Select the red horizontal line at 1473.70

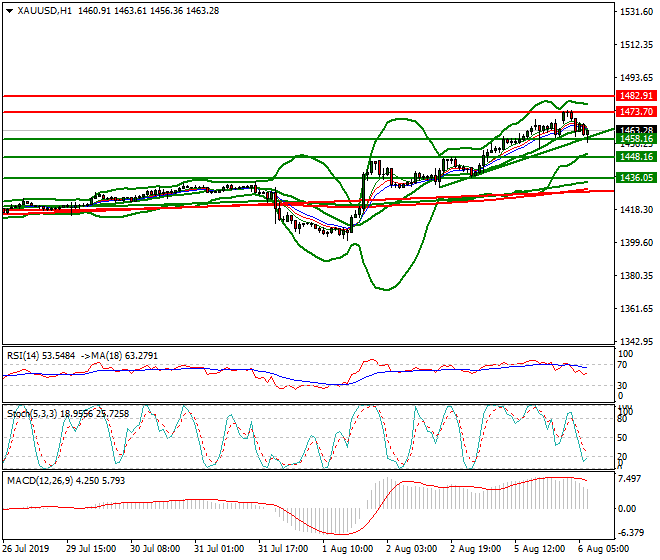coord(308,112)
